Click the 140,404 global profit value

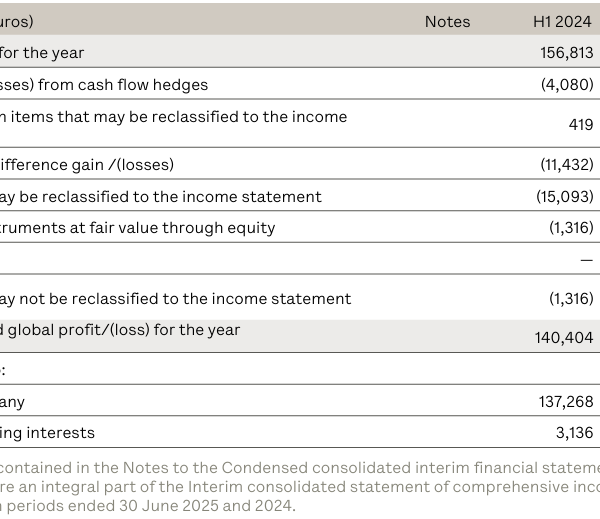coord(564,339)
